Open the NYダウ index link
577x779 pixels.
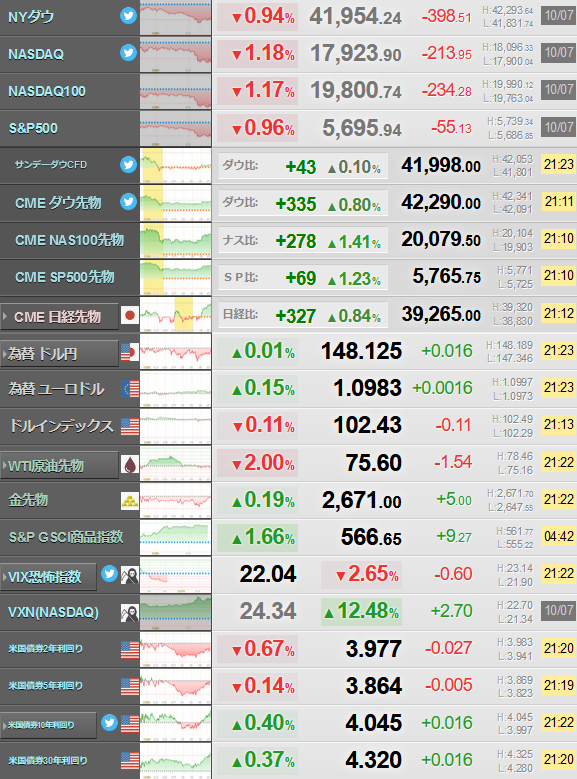point(31,17)
